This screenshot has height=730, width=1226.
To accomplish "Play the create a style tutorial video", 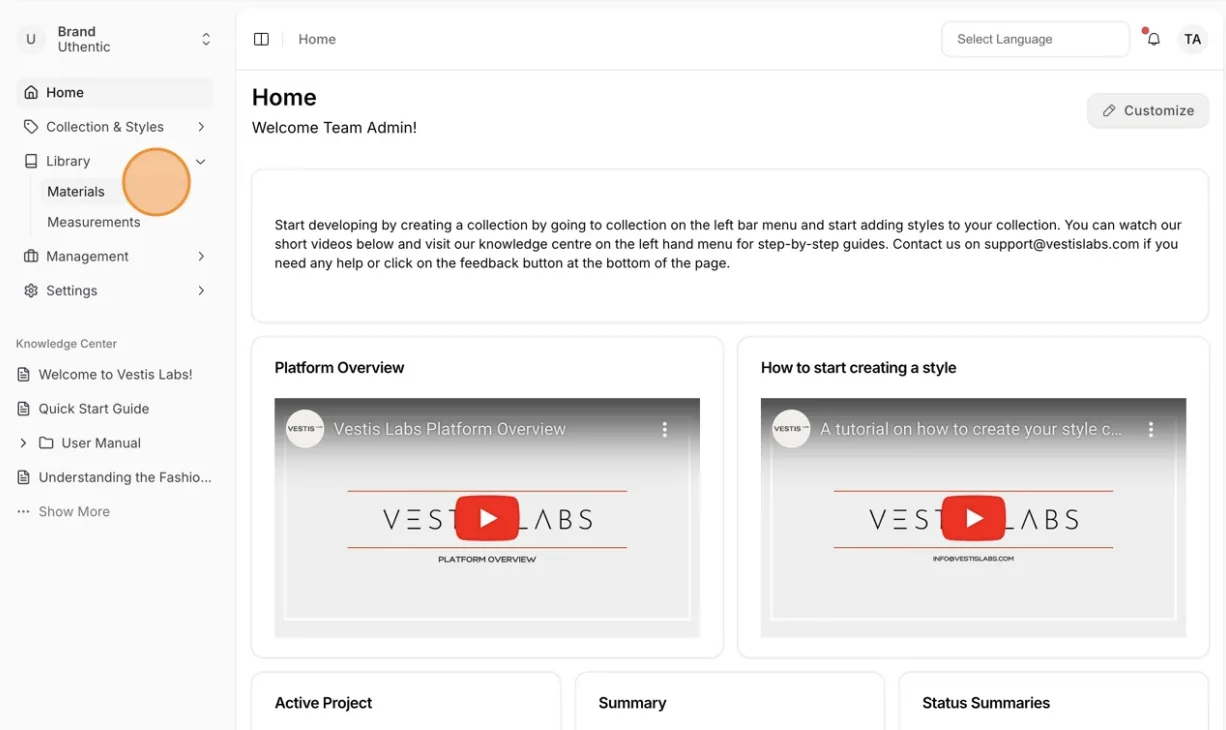I will (973, 518).
